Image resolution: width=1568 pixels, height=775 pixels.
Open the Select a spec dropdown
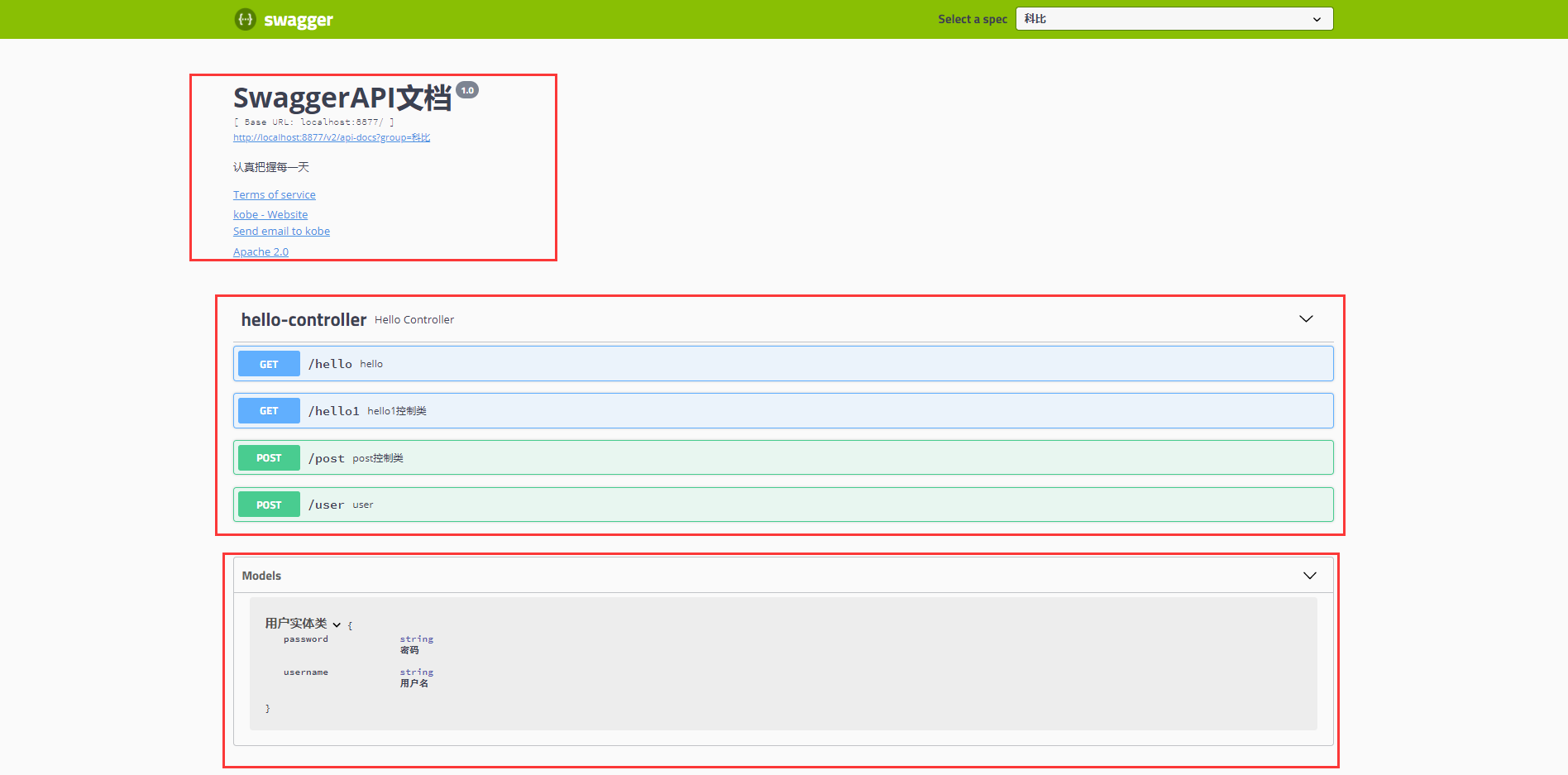[1174, 18]
